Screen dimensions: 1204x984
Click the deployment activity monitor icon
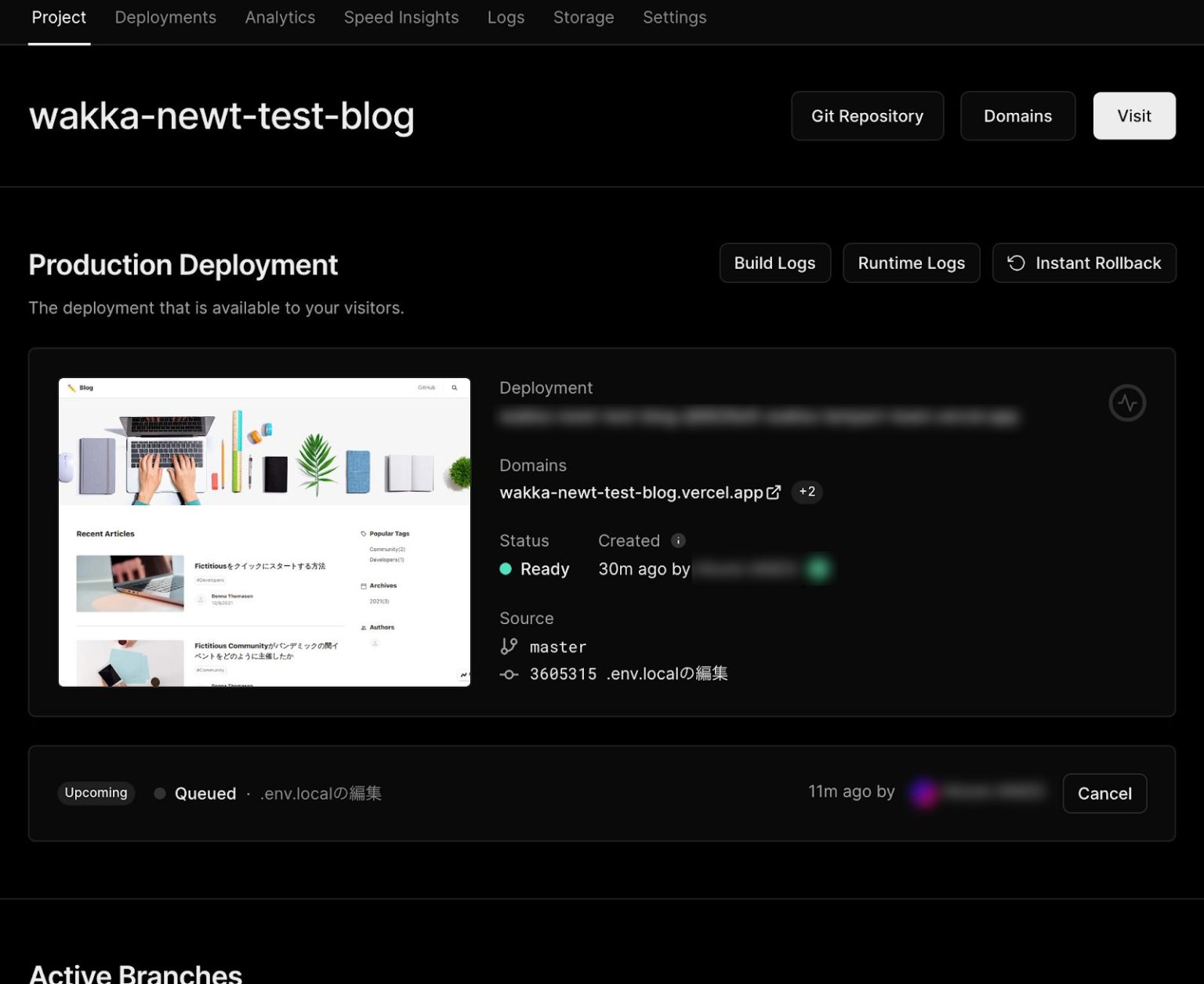tap(1127, 402)
